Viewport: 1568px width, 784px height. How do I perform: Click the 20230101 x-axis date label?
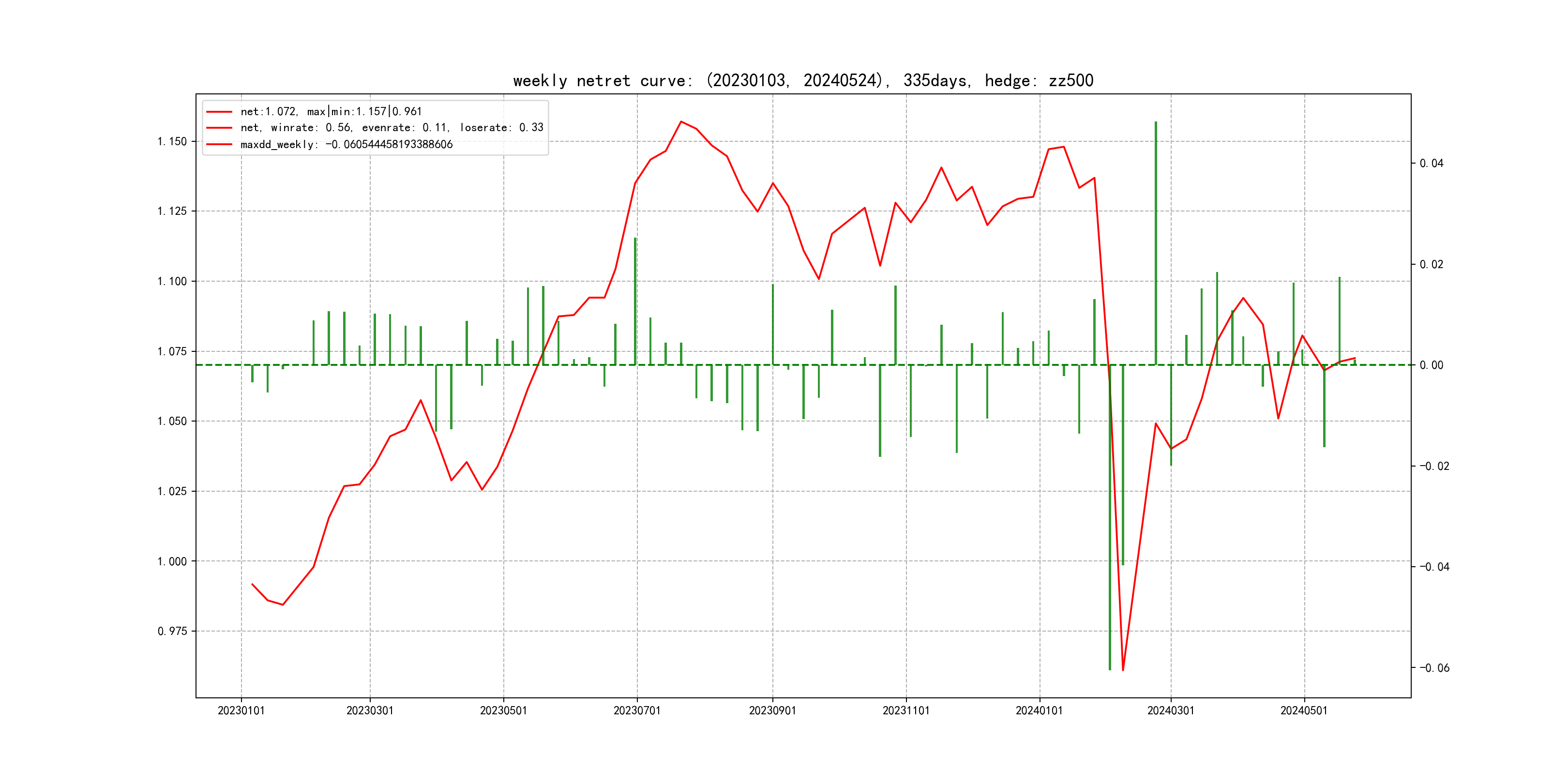coord(241,711)
